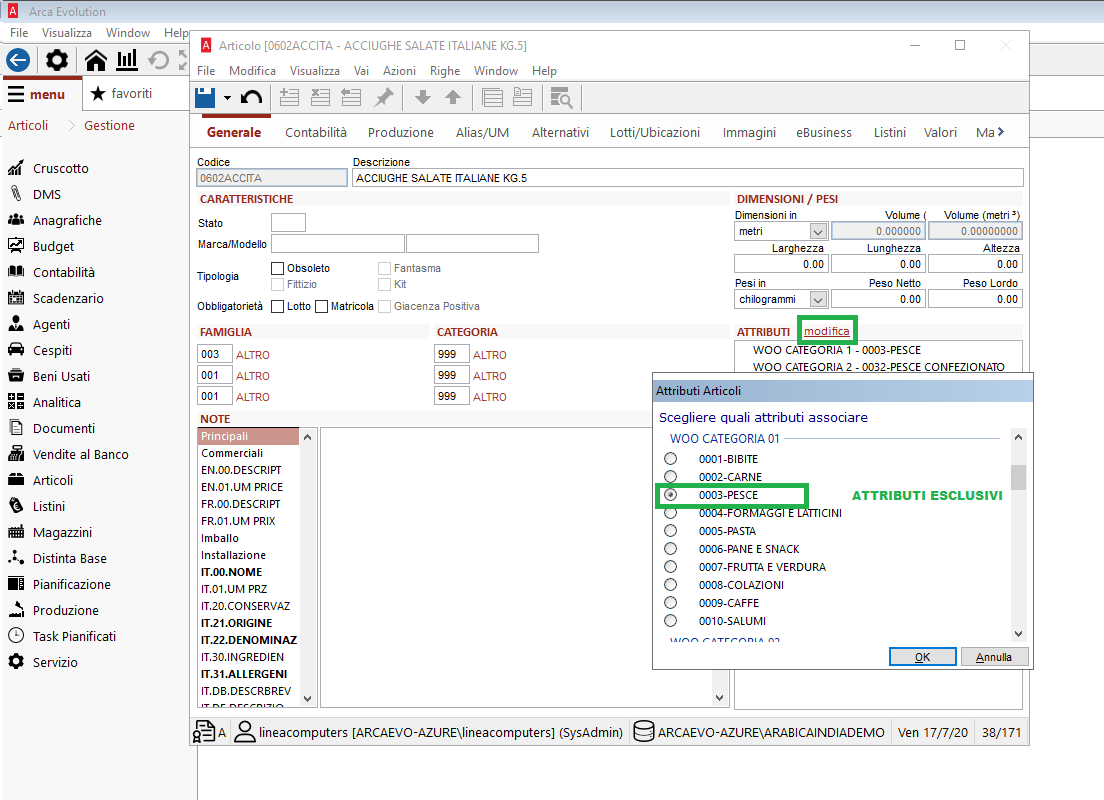Click the modifica link next to Attributi
The width and height of the screenshot is (1104, 800).
tap(826, 331)
